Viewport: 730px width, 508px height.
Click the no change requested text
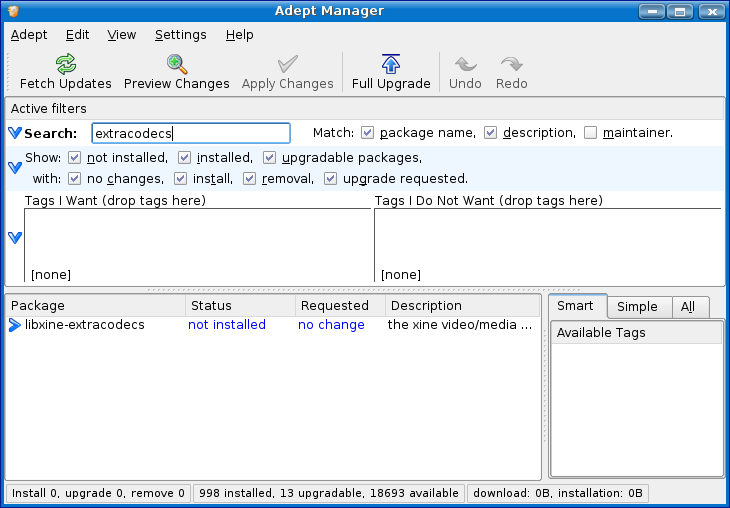[x=331, y=325]
